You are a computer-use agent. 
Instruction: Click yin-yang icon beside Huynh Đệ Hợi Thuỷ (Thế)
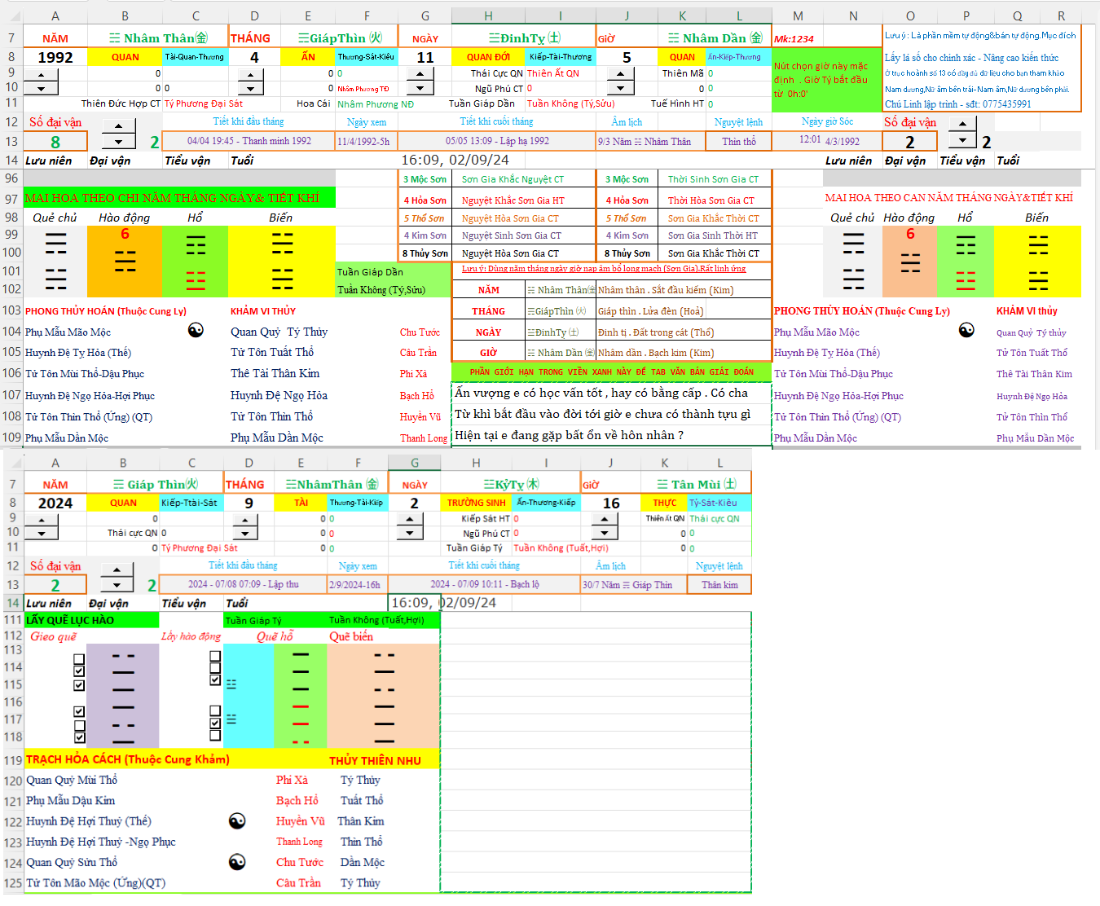[237, 821]
